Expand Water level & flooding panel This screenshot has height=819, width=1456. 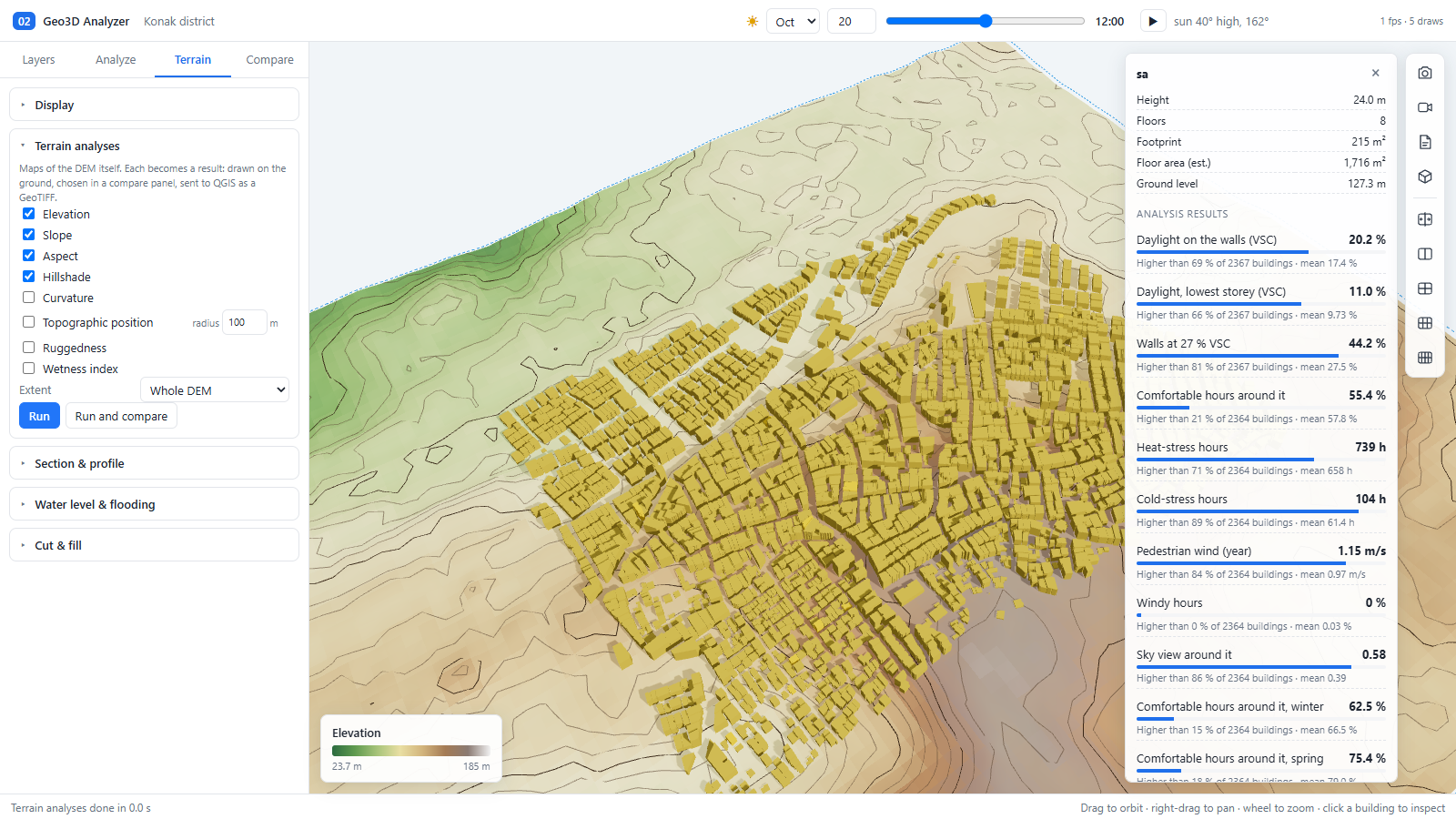[154, 504]
